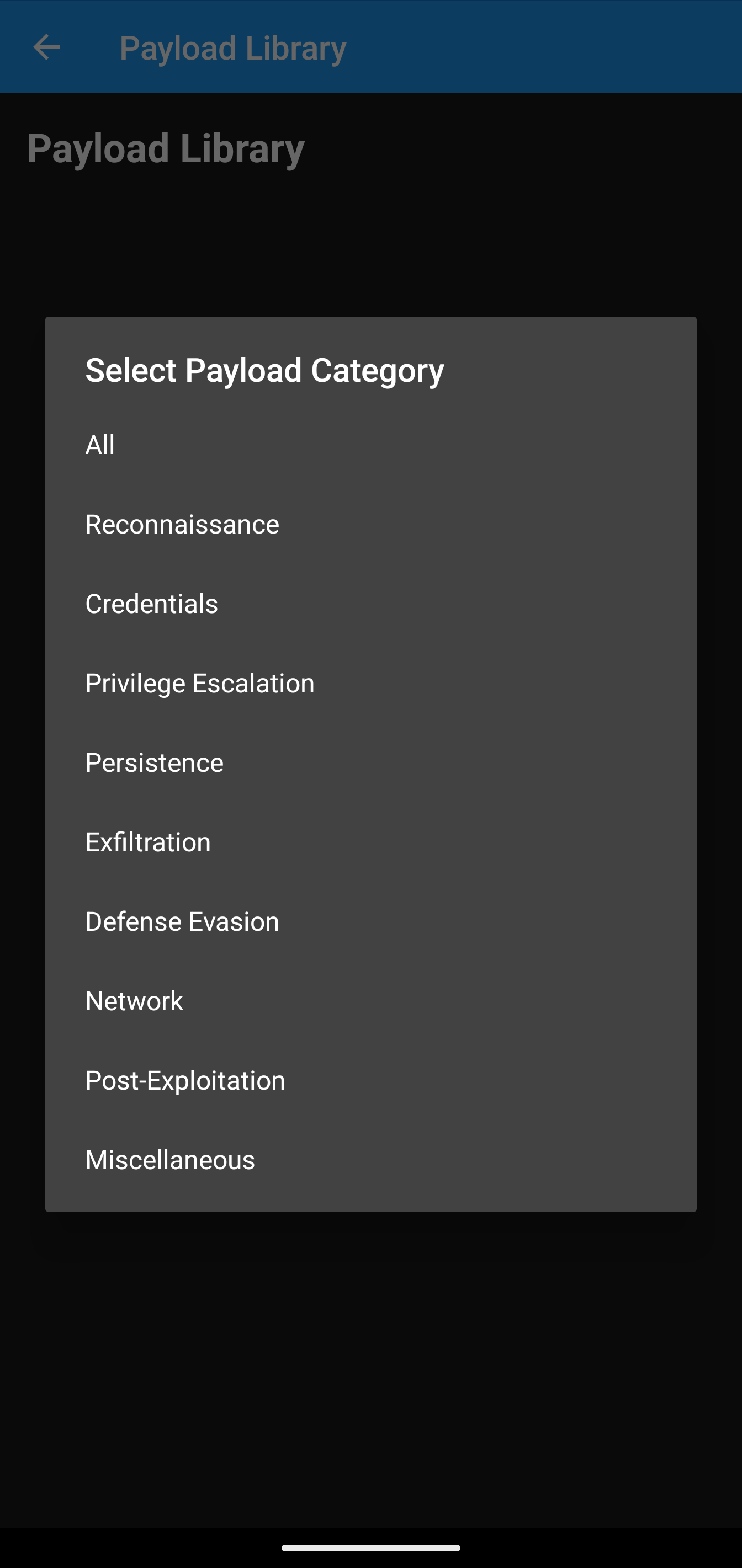Image resolution: width=742 pixels, height=1568 pixels.
Task: Tap the Payload Library title in app bar
Action: [233, 47]
